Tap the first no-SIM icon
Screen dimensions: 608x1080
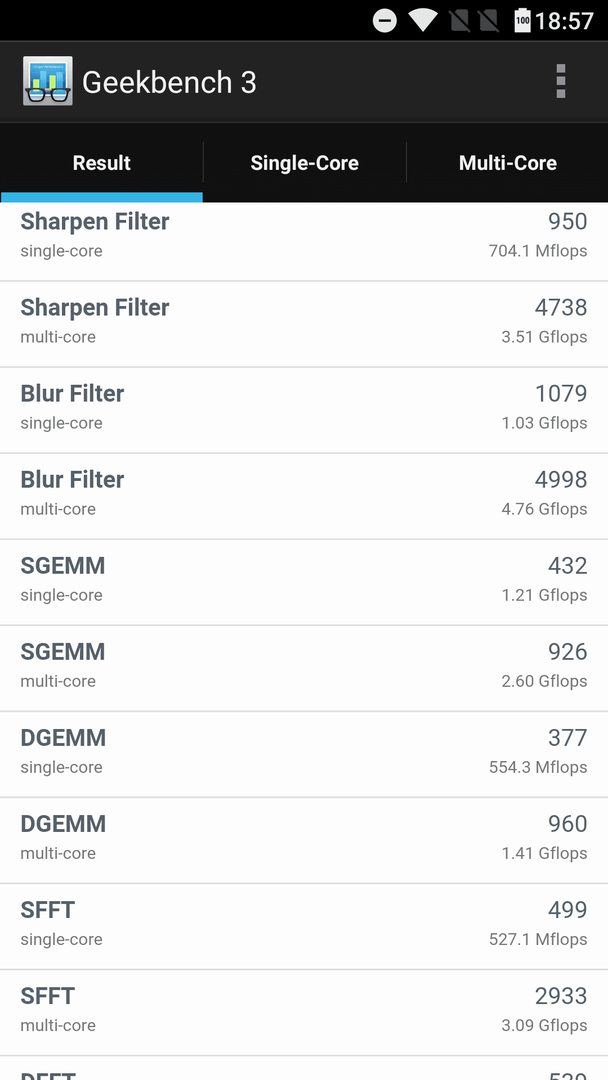(459, 21)
